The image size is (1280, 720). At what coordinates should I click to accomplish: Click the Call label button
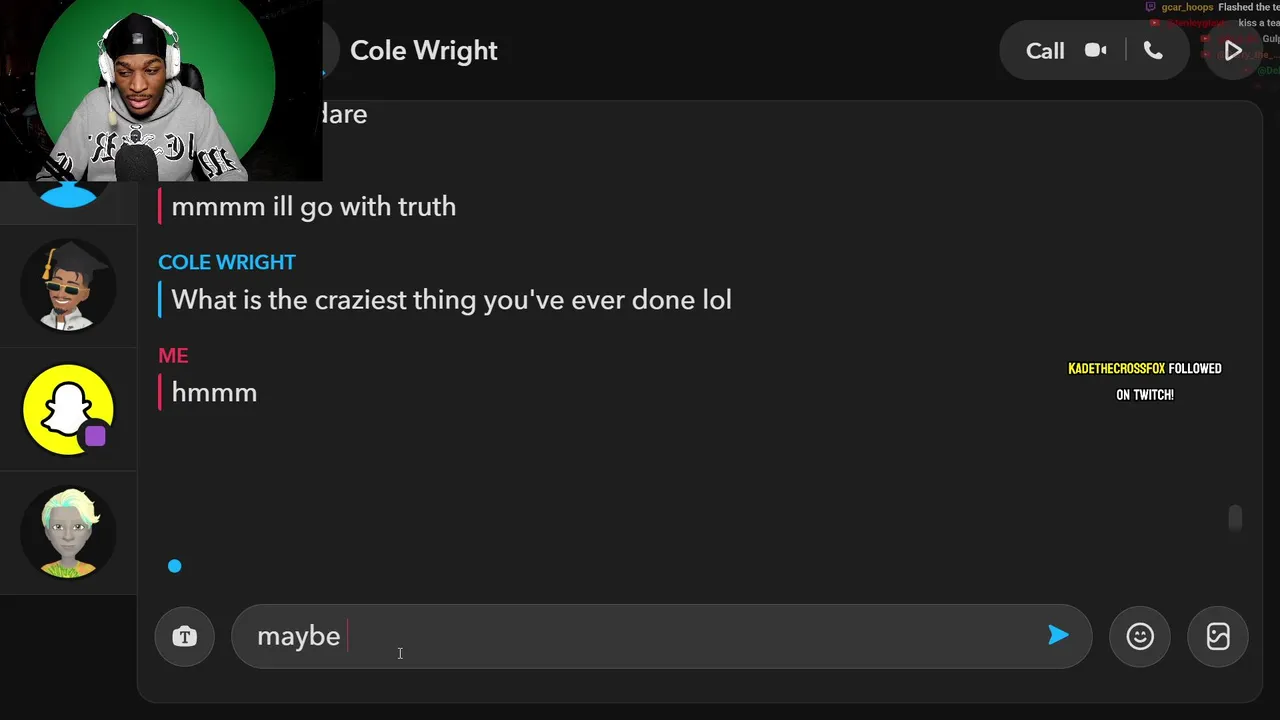click(1045, 51)
